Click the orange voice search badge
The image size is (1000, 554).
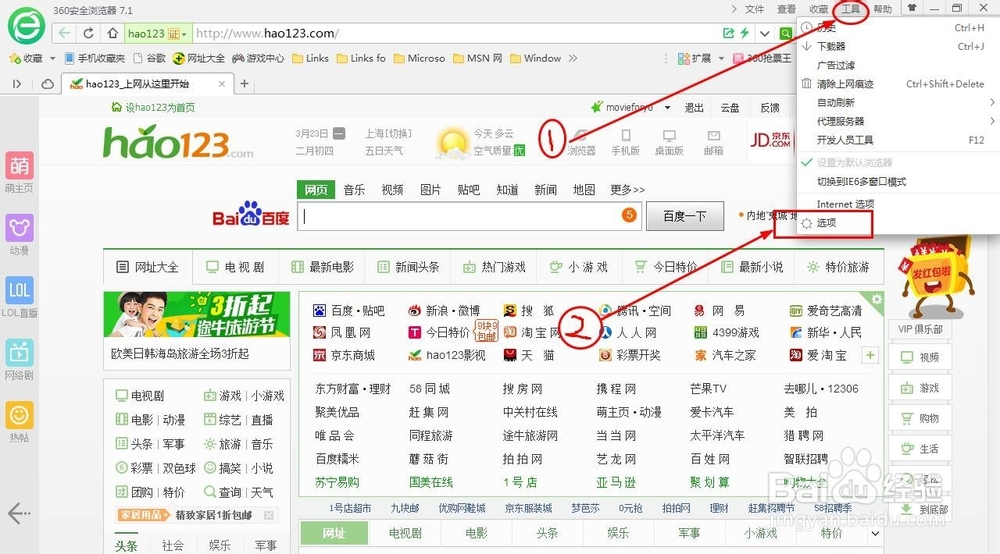click(x=629, y=215)
